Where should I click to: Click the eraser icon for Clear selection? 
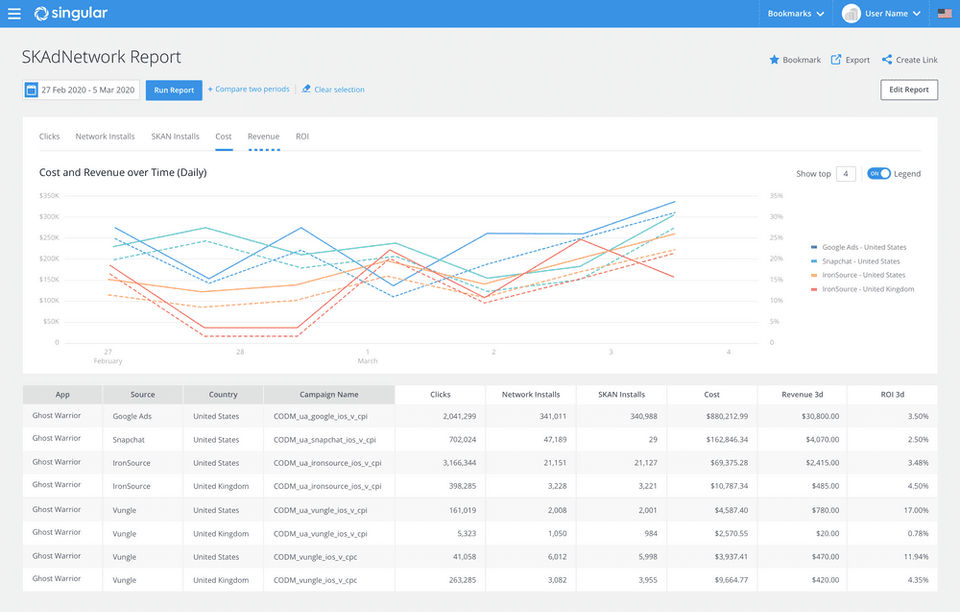(x=306, y=89)
